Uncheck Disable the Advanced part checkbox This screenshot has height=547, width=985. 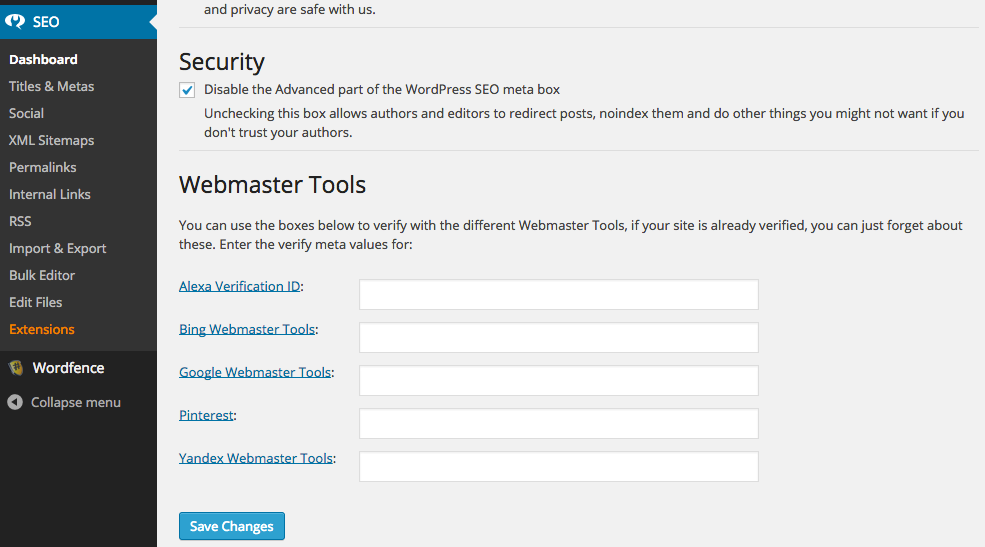click(187, 90)
